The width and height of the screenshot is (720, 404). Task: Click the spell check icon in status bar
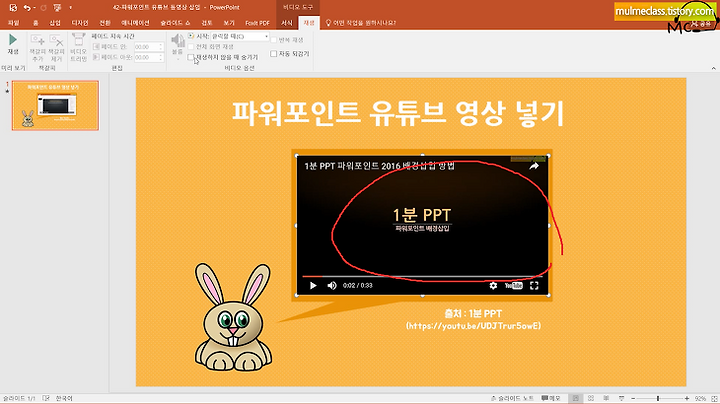tap(46, 398)
